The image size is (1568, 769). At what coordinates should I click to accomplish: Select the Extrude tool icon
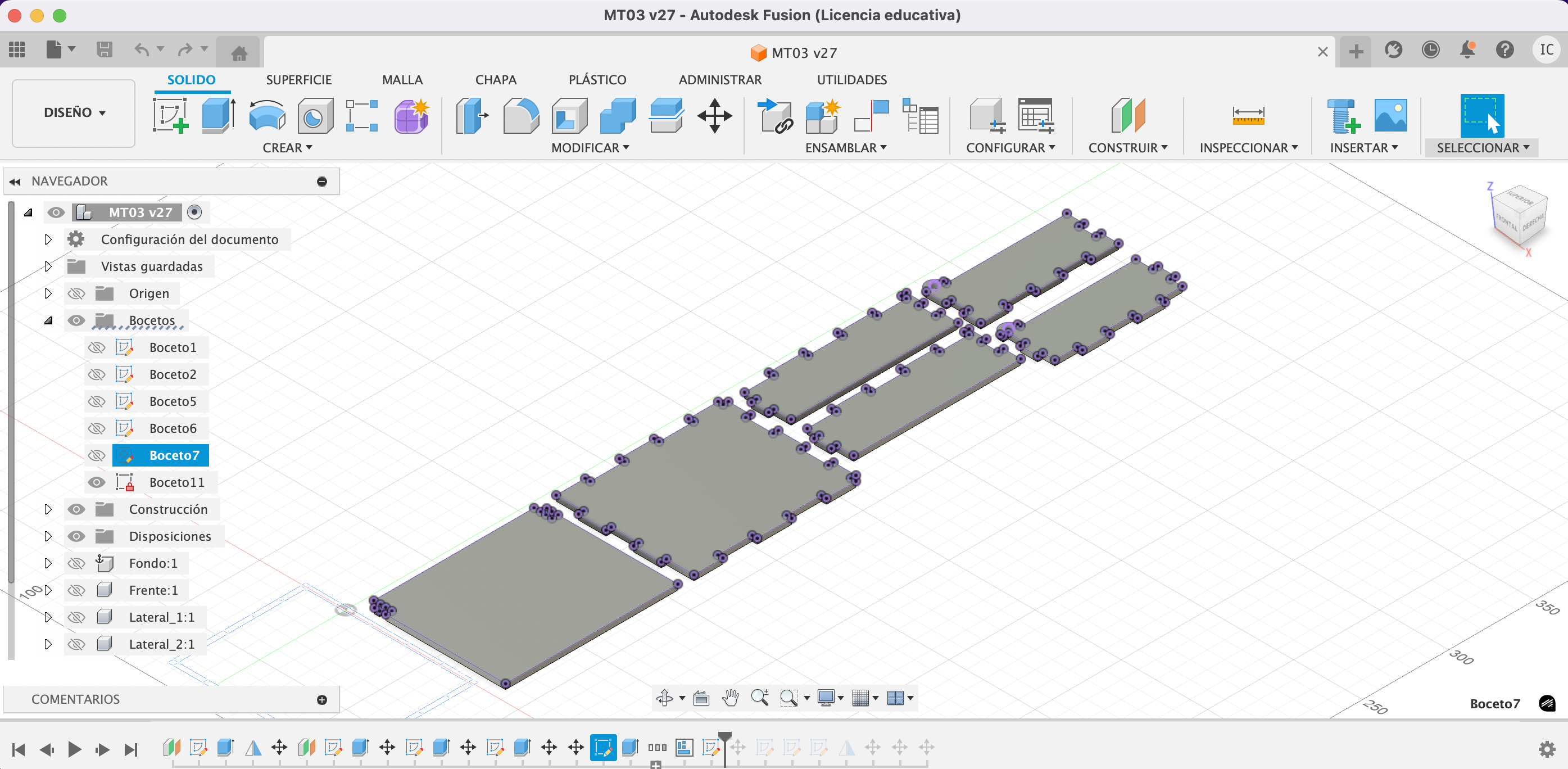pos(218,115)
